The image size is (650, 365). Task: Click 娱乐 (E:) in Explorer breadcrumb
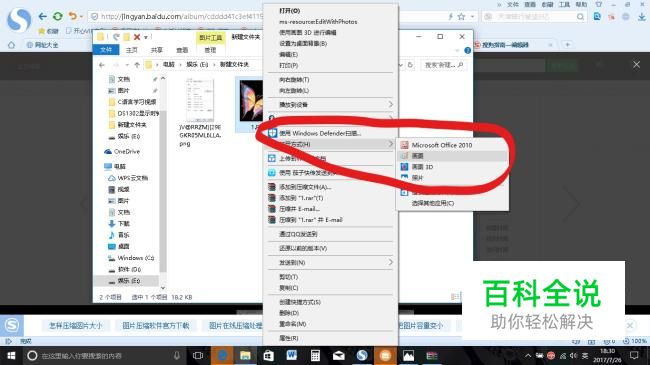[197, 65]
